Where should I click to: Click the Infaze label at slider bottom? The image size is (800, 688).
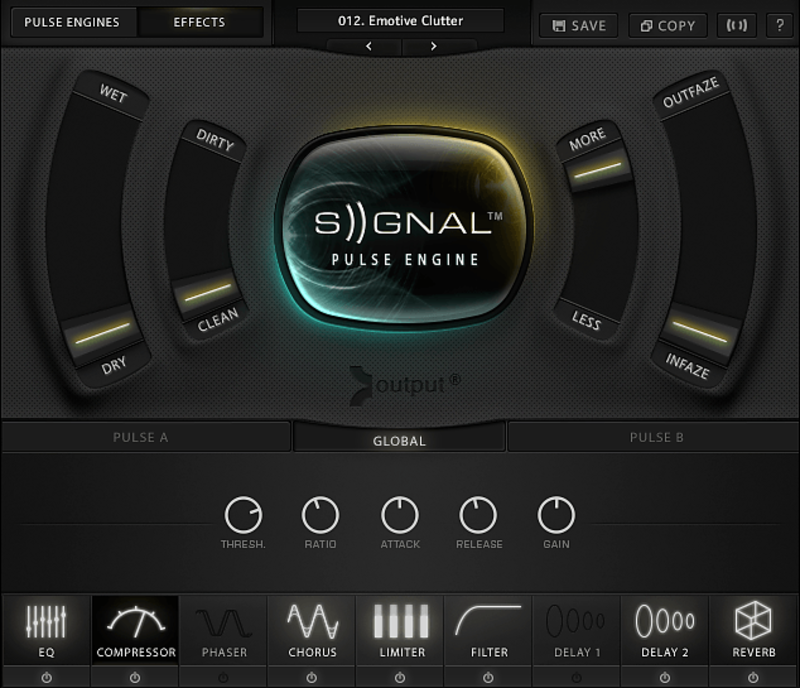coord(687,366)
